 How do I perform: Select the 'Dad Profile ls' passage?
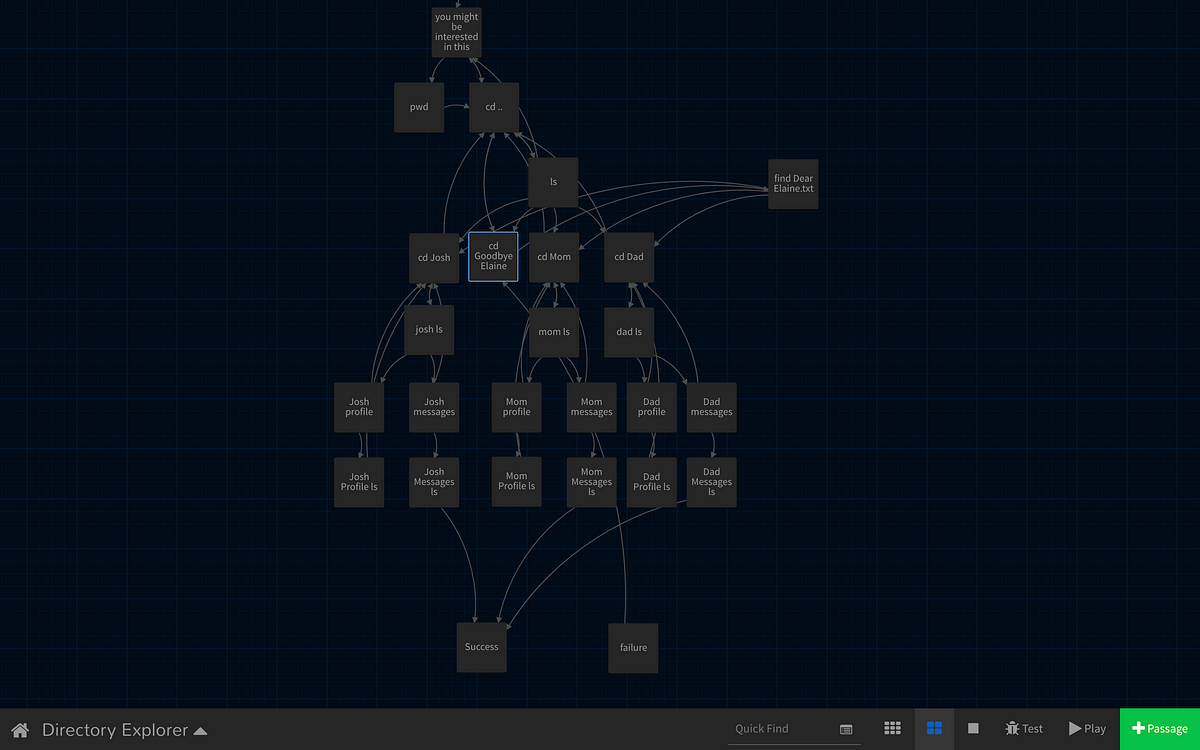click(x=651, y=482)
